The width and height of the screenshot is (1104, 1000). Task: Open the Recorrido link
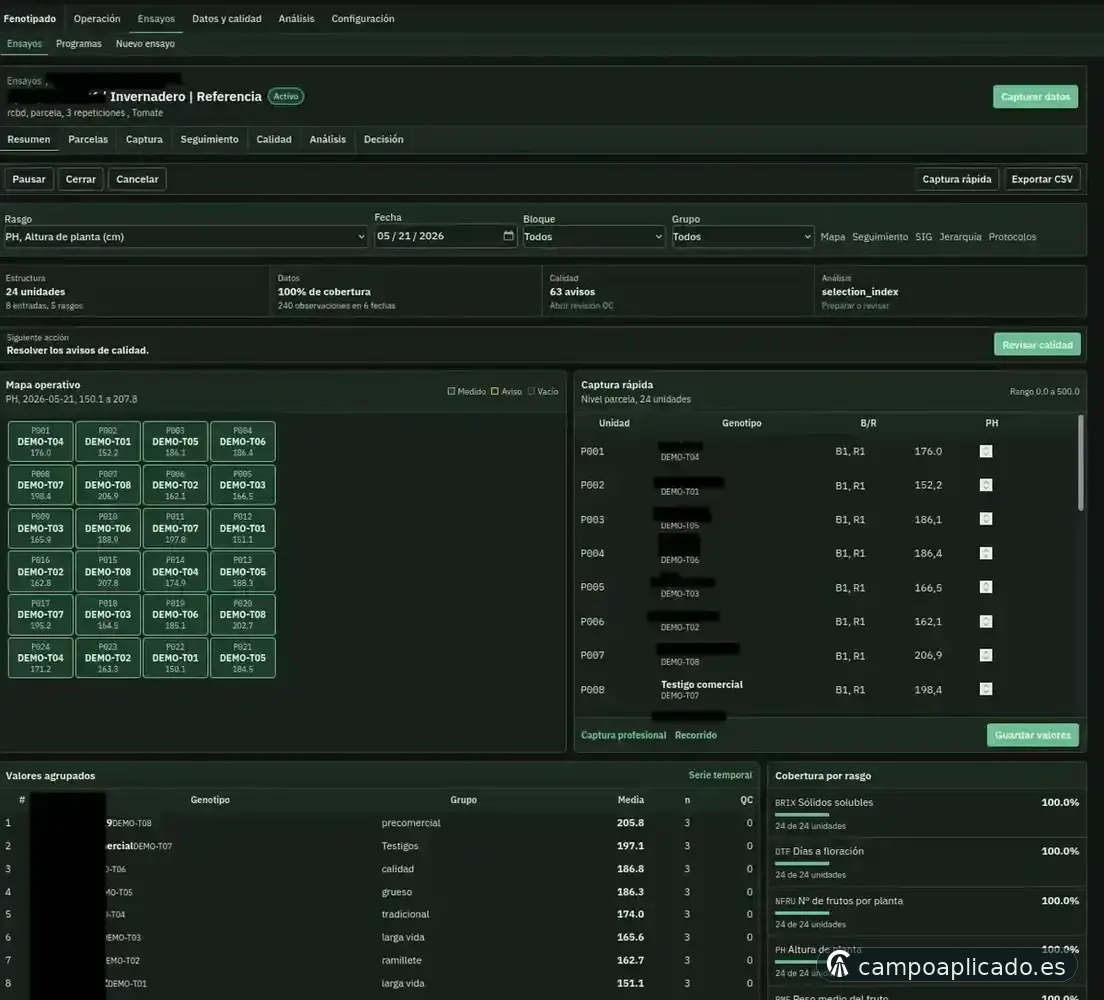click(x=696, y=735)
